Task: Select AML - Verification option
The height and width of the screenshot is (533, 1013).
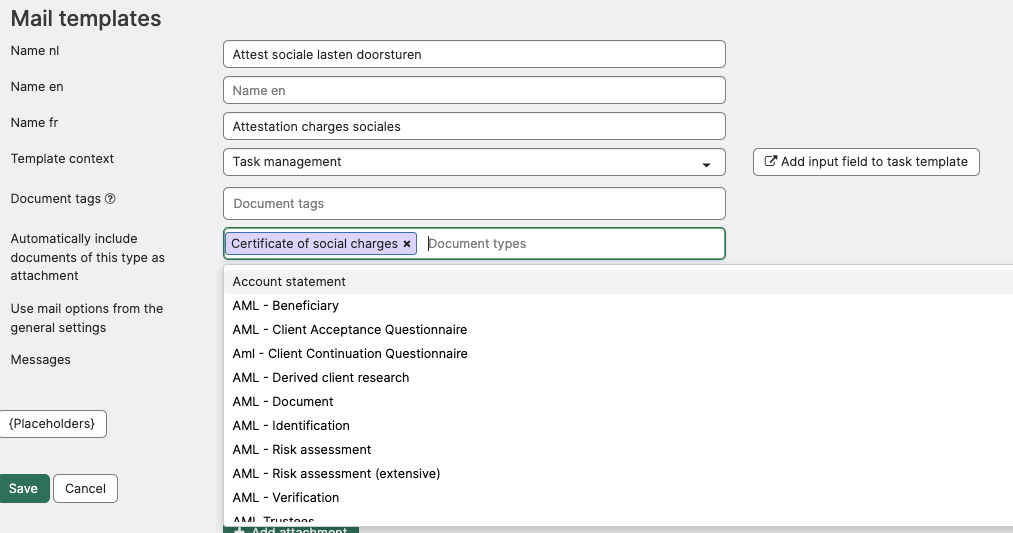Action: [618, 497]
